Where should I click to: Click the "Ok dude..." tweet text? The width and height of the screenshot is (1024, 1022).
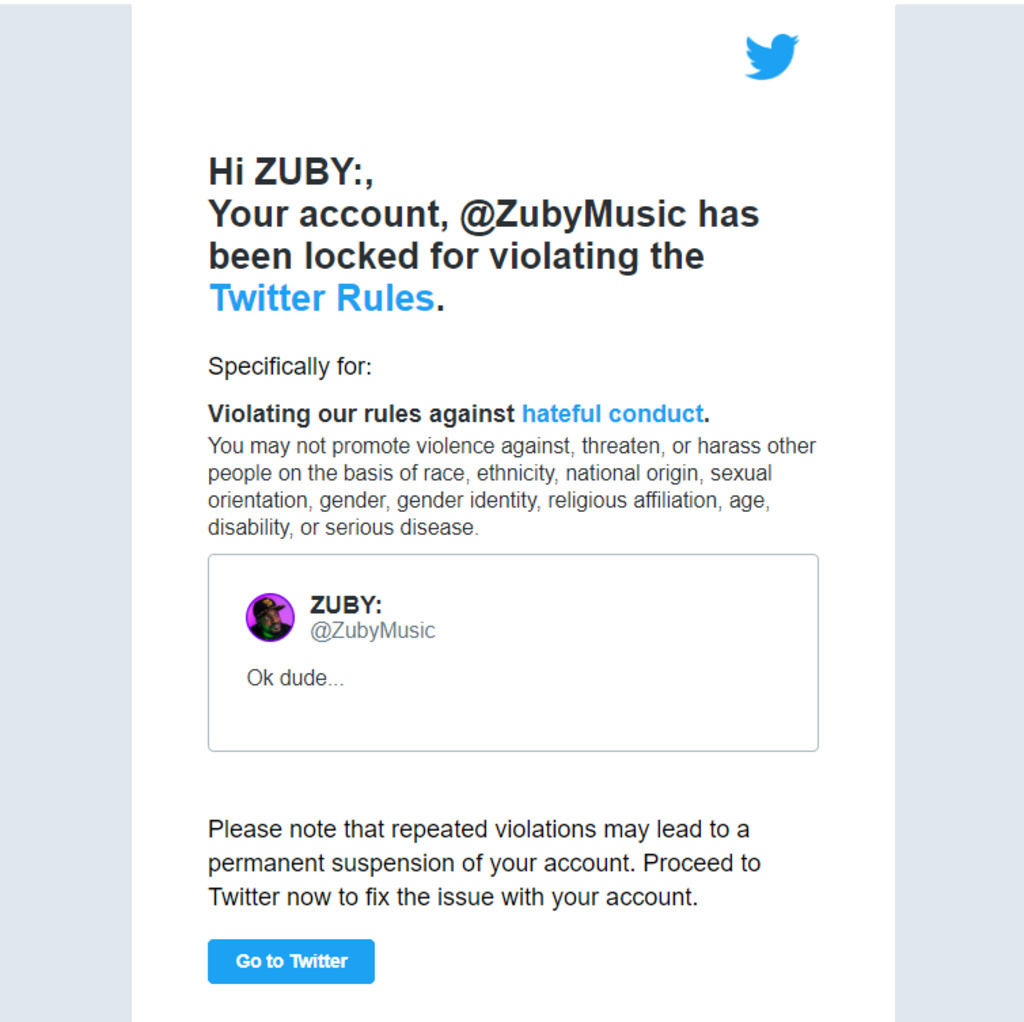pos(295,678)
